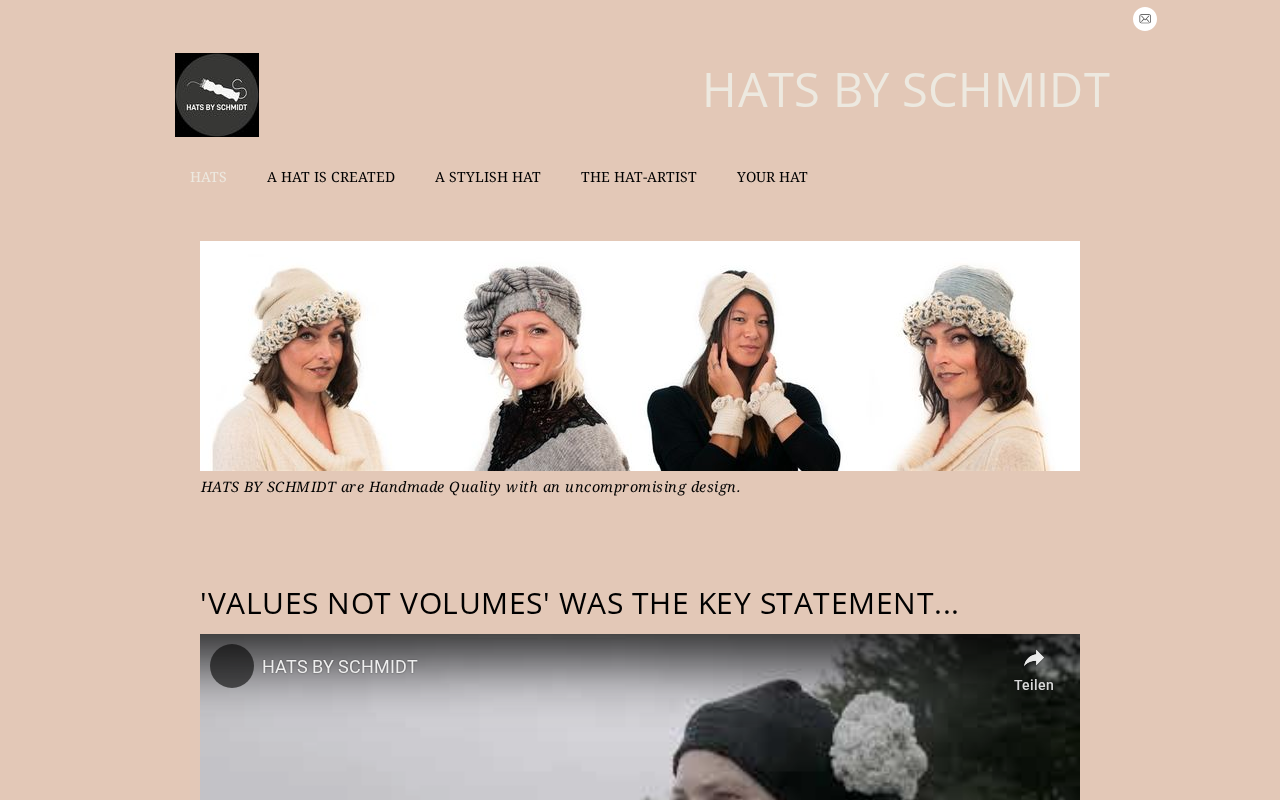The image size is (1280, 800).
Task: Open THE HAT-ARTIST page
Action: 639,177
